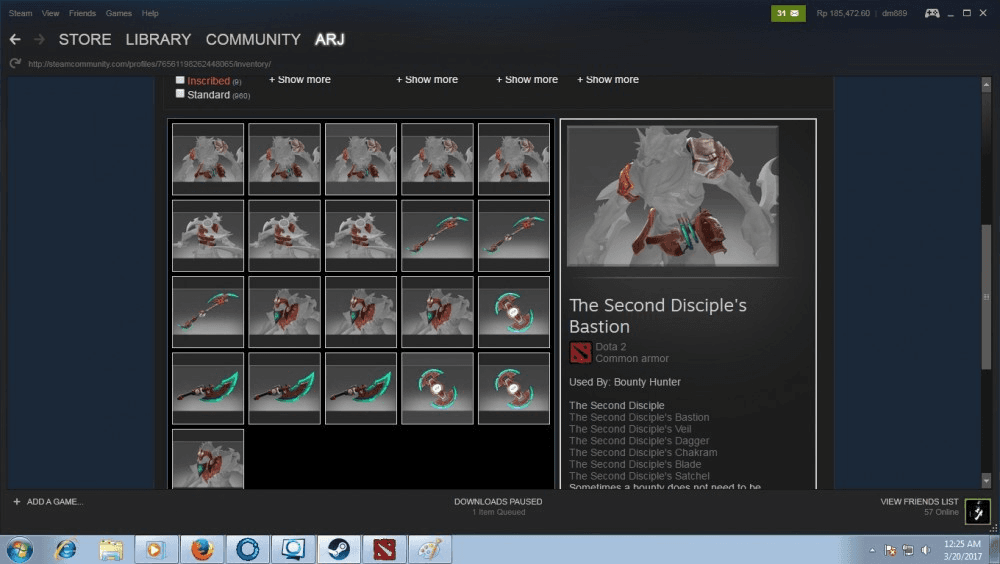Click the wallet balance Rp 185,472.60

coord(843,13)
